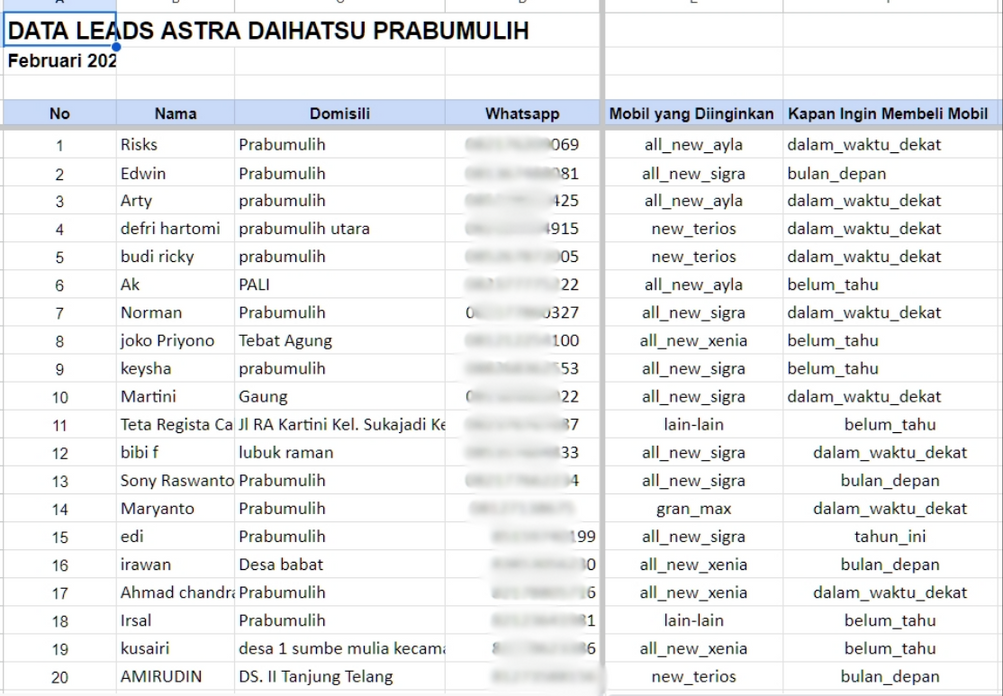Click the 'No' column header cell
This screenshot has height=696, width=1003.
(59, 113)
